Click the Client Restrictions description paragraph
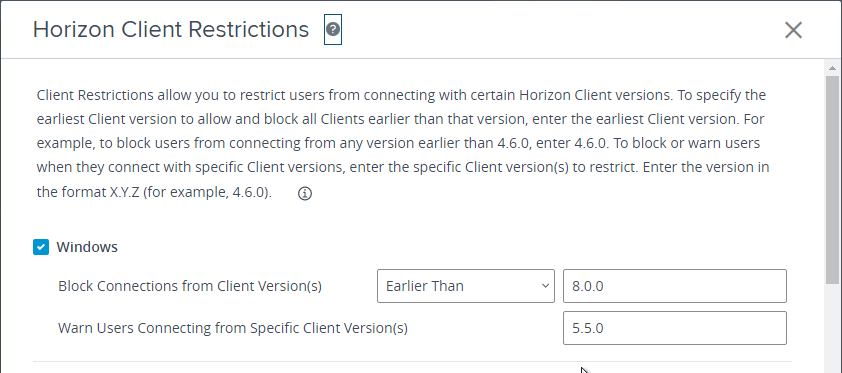 point(403,144)
